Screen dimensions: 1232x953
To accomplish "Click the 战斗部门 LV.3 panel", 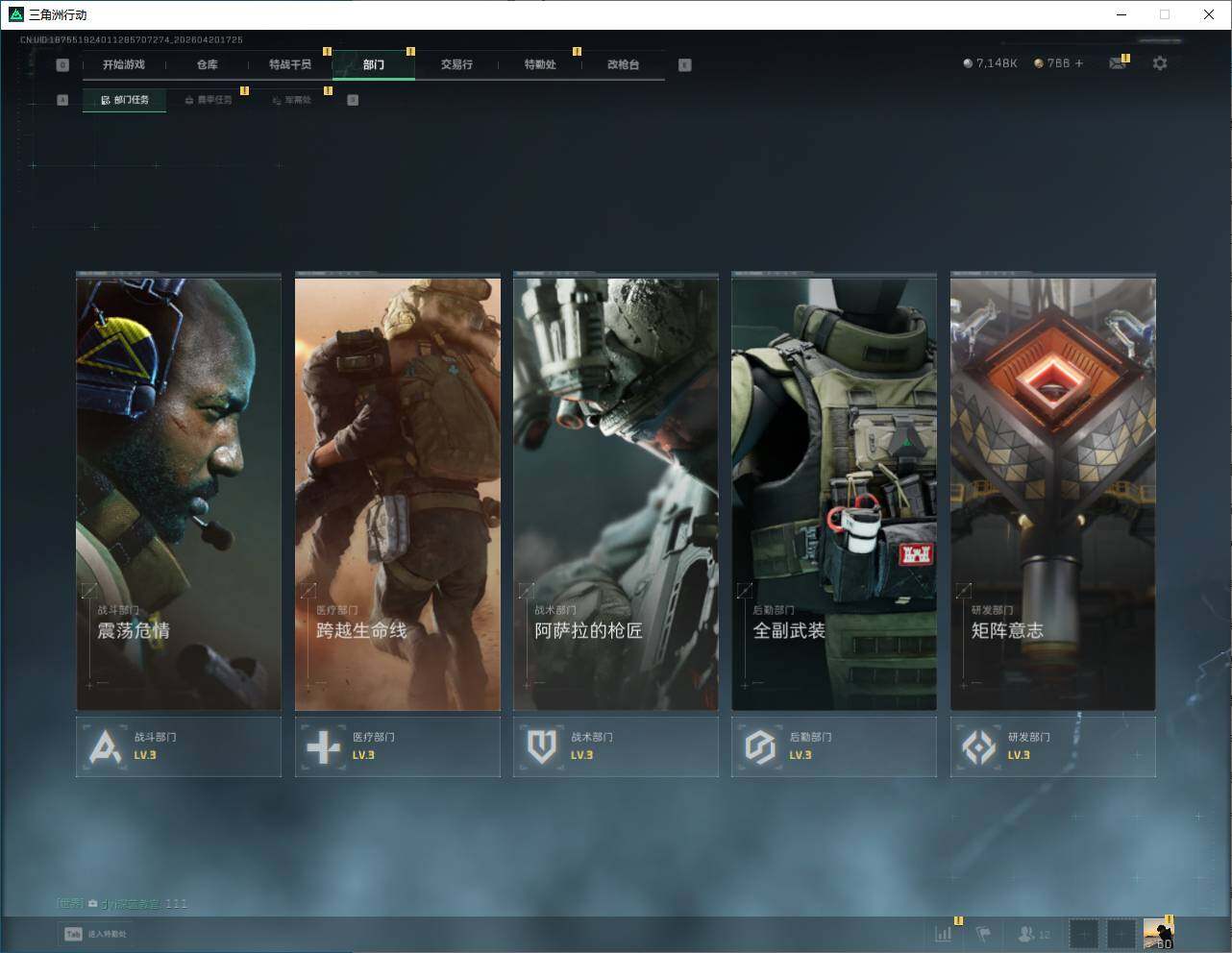I will click(x=179, y=746).
